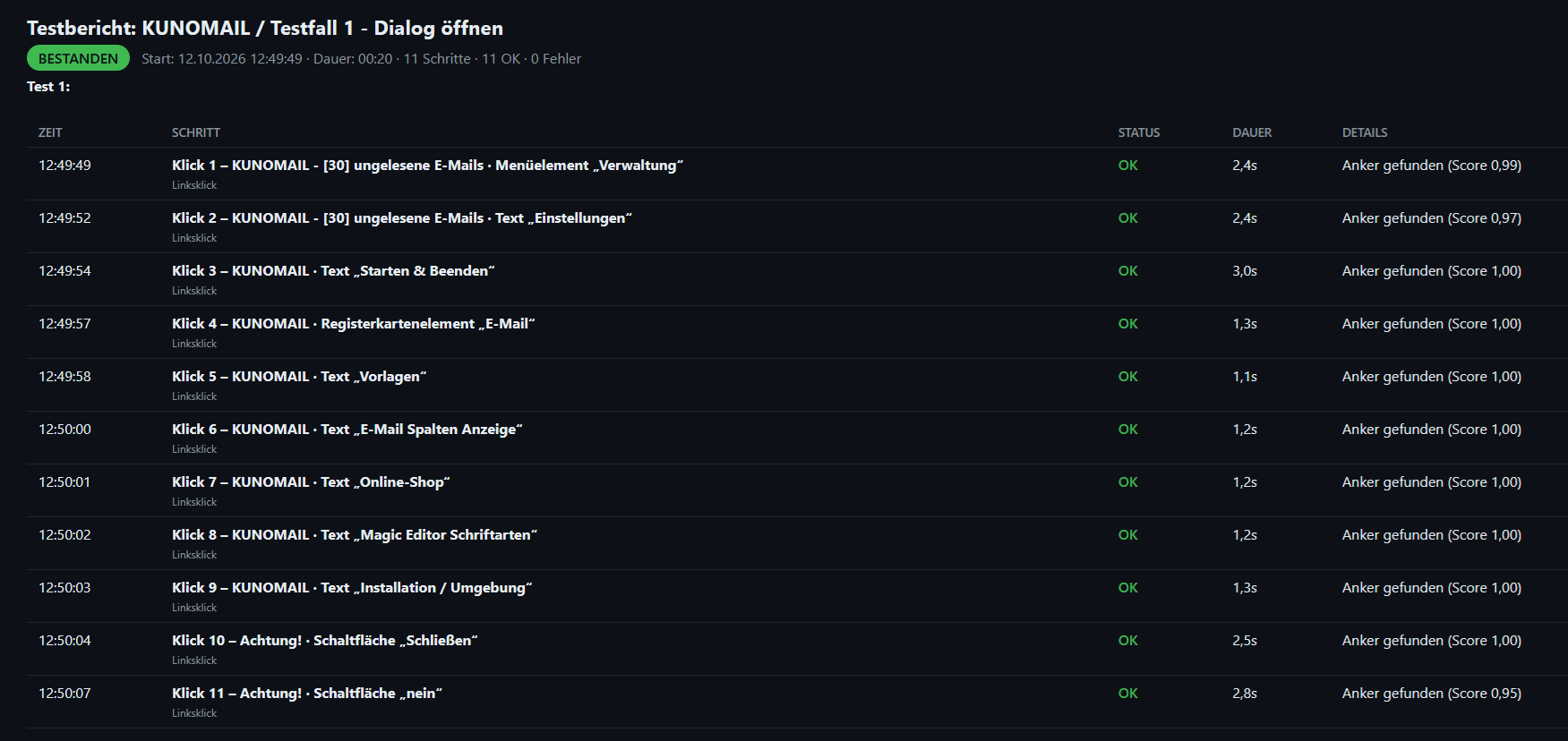Click the OK status in the Klick 11 row
Viewport: 1568px width, 741px height.
coord(1128,694)
